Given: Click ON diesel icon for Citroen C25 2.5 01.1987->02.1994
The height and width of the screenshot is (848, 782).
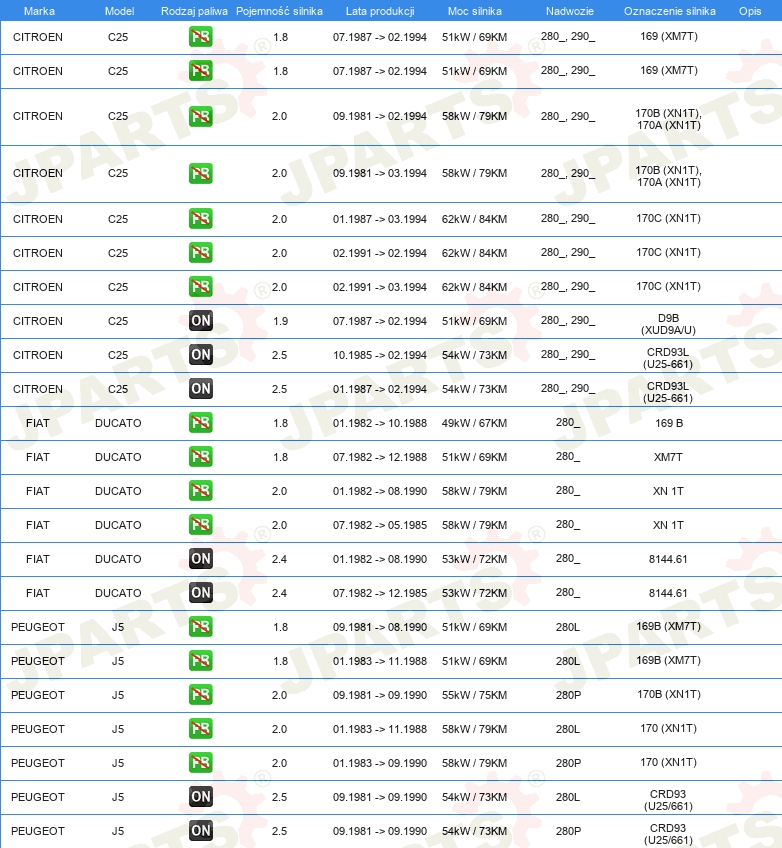Looking at the screenshot, I should click(201, 389).
